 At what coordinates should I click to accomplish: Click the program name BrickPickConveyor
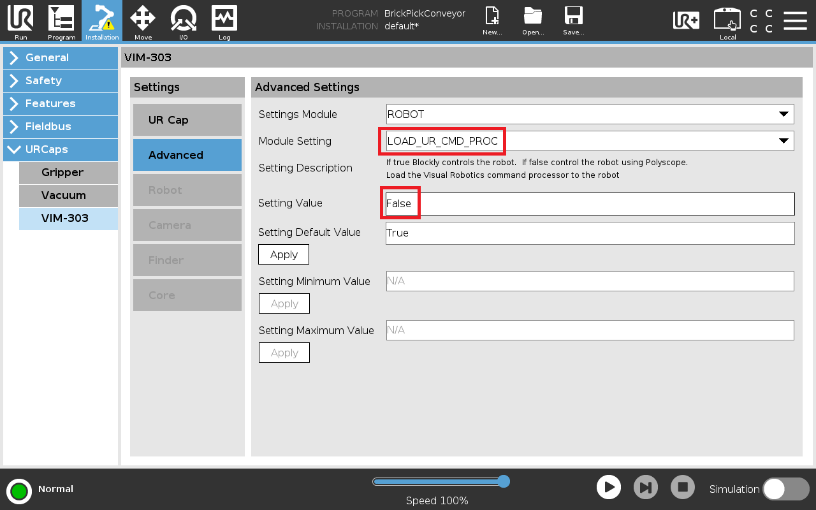click(x=425, y=14)
